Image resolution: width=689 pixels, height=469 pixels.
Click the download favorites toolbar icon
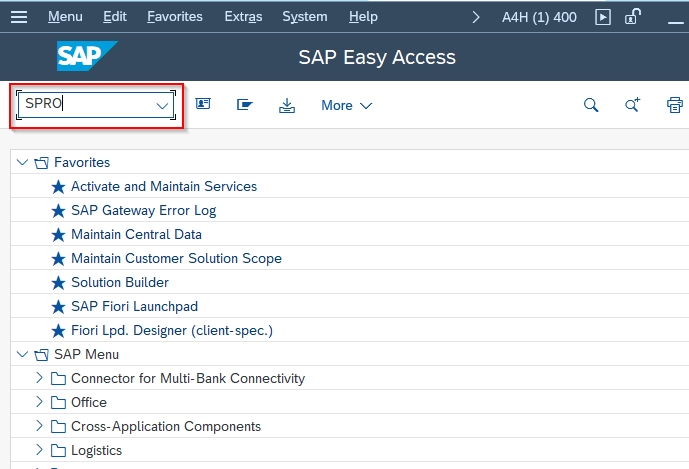(x=287, y=105)
